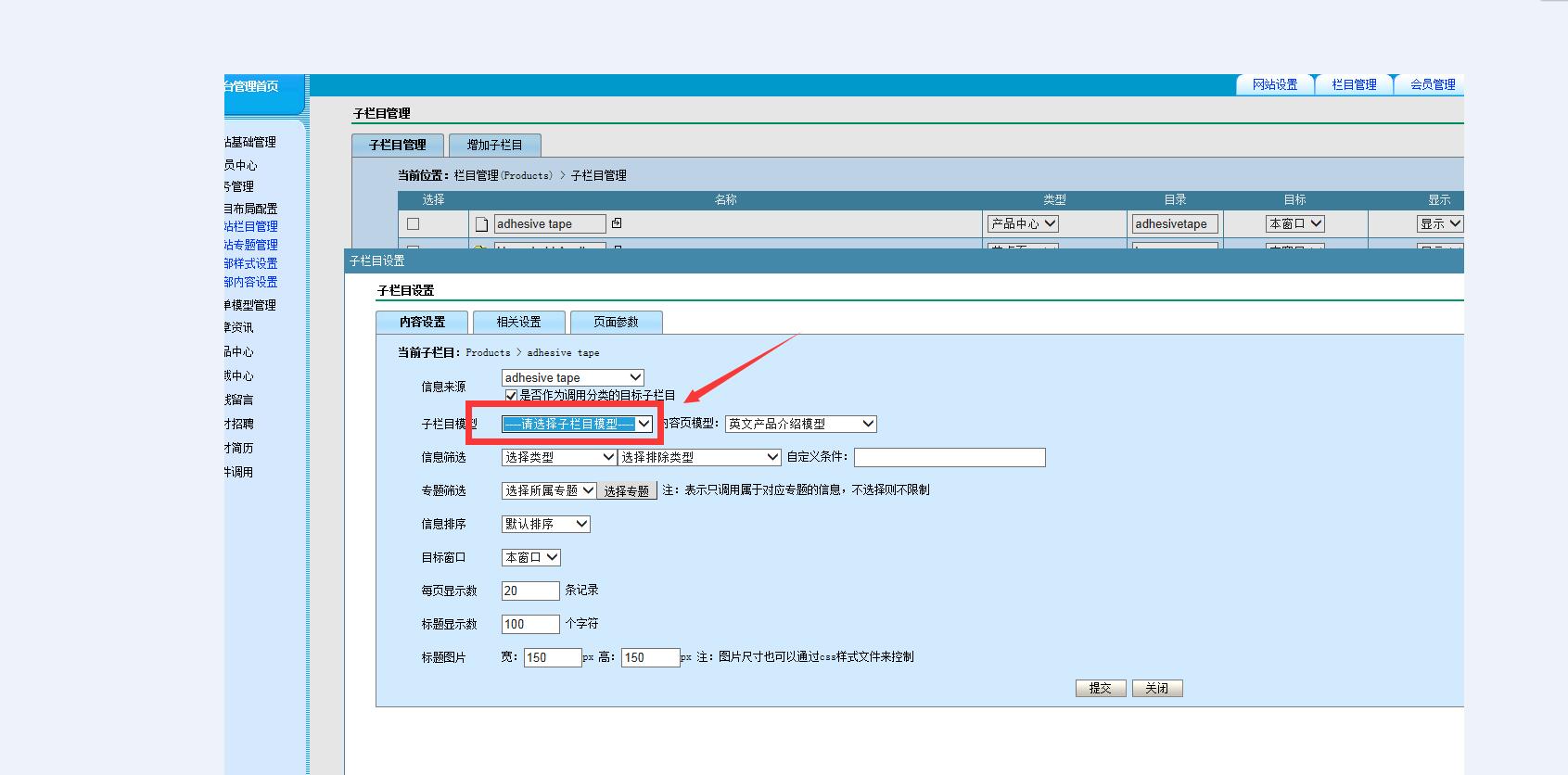Uncheck 是否作为调用分类的目标子栏目 checkbox
This screenshot has width=1568, height=775.
(x=511, y=395)
